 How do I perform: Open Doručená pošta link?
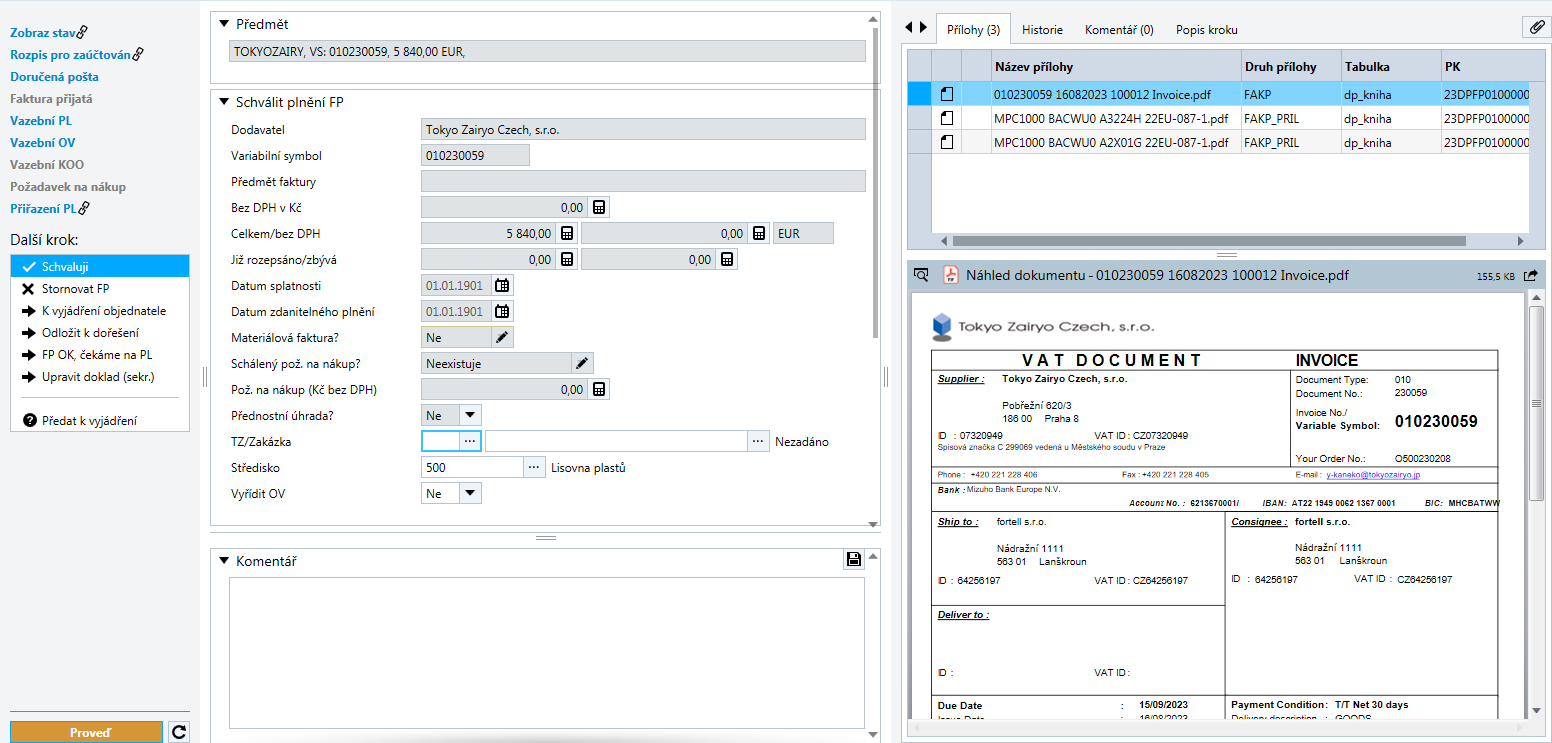coord(54,77)
